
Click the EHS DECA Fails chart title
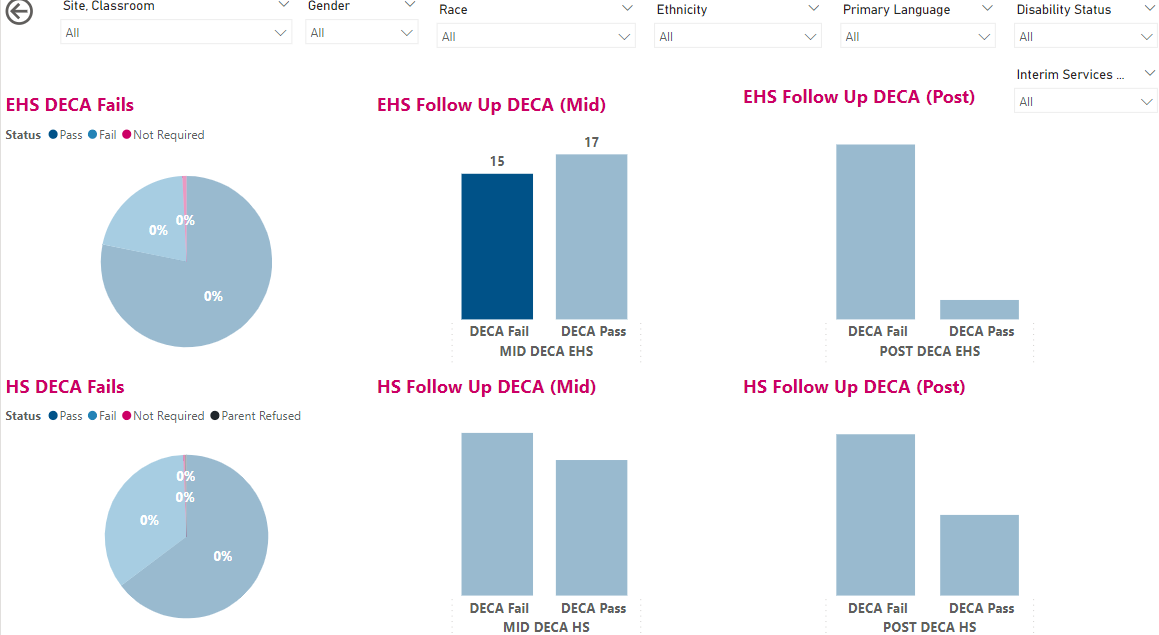click(x=69, y=105)
